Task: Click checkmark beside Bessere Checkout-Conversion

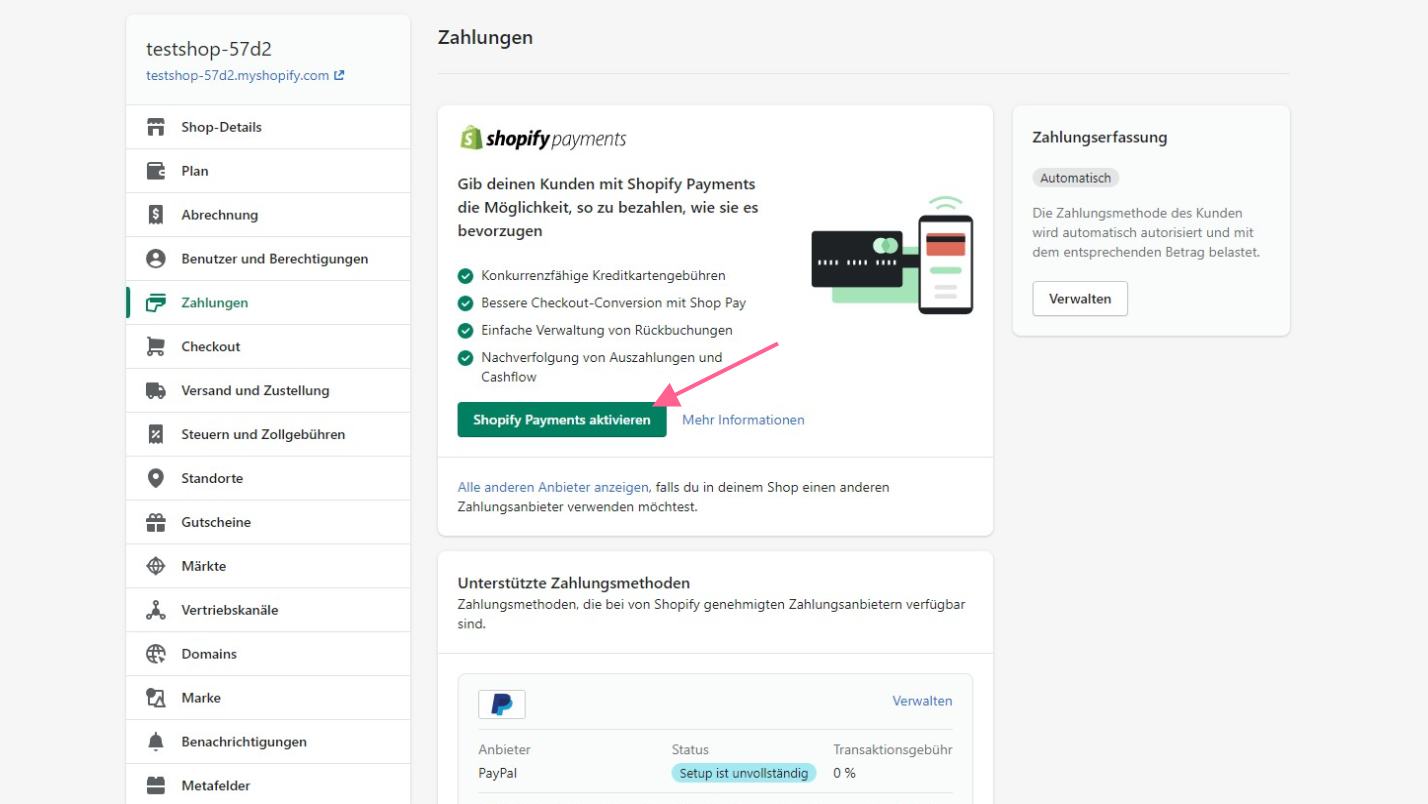Action: (465, 303)
